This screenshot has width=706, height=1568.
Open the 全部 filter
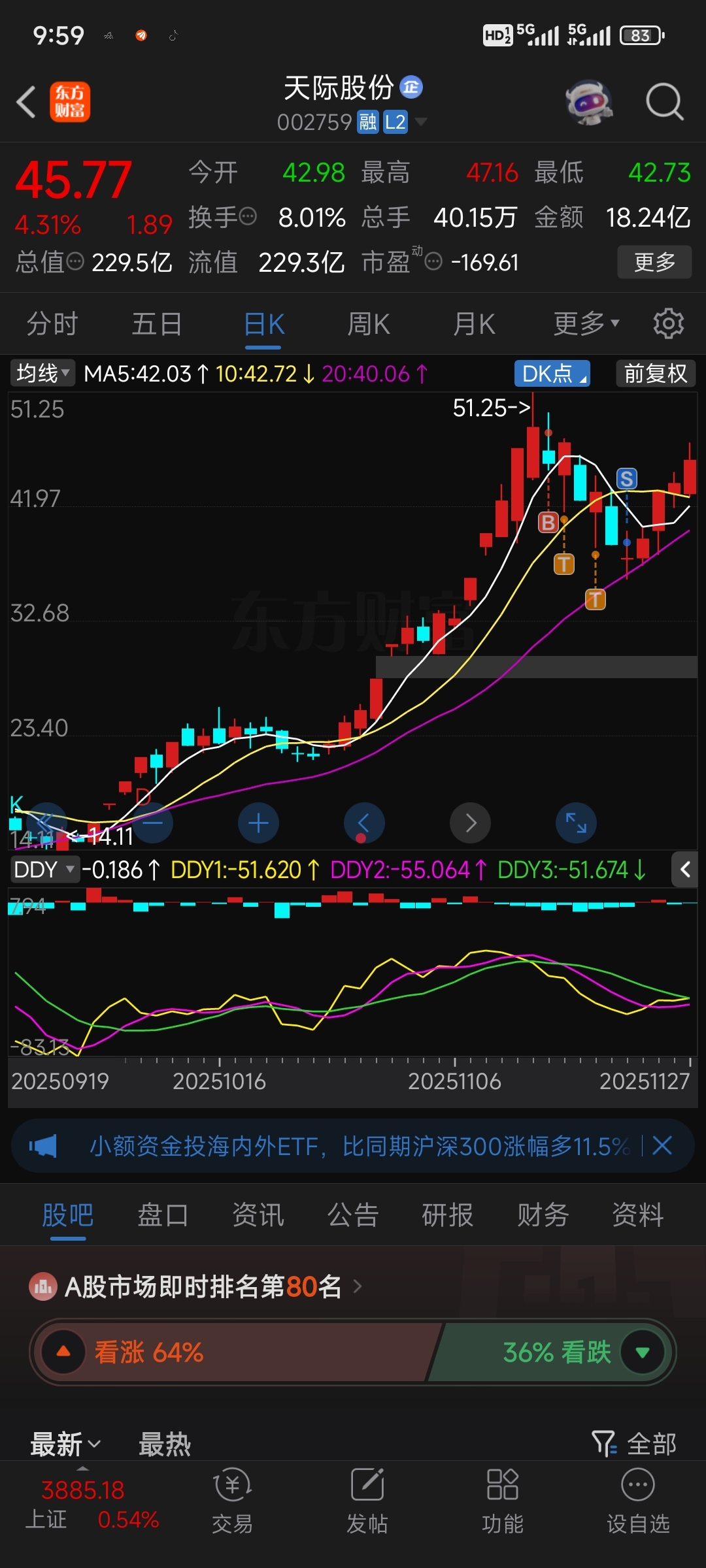[x=633, y=1443]
